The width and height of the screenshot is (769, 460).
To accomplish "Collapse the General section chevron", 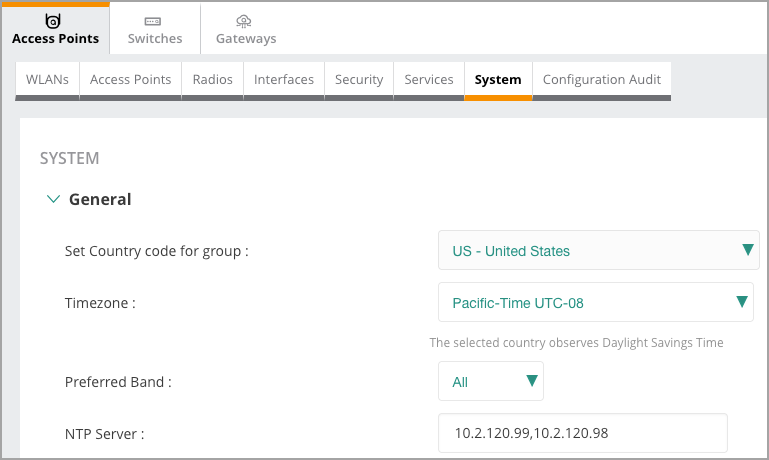I will 53,199.
